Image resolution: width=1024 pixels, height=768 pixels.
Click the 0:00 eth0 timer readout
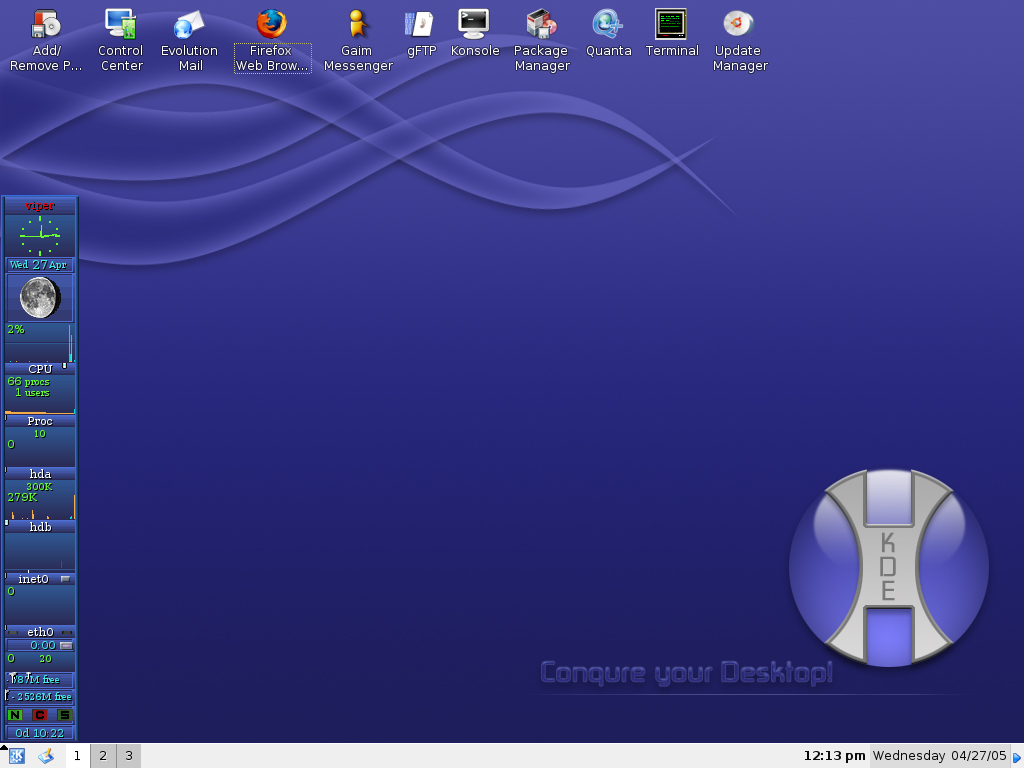point(43,645)
